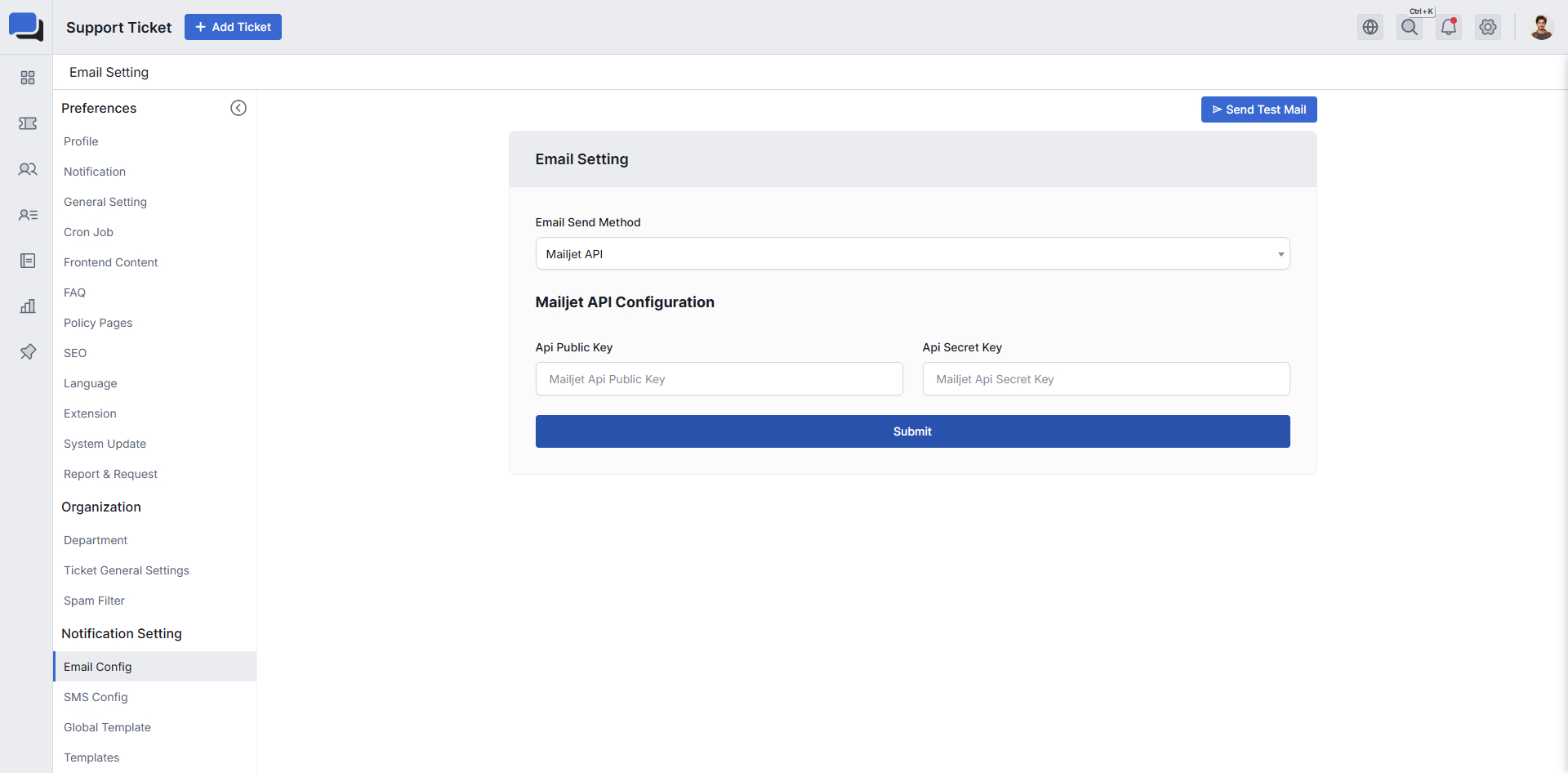Expand the Email Send Method dropdown
This screenshot has width=1568, height=773.
click(x=912, y=254)
